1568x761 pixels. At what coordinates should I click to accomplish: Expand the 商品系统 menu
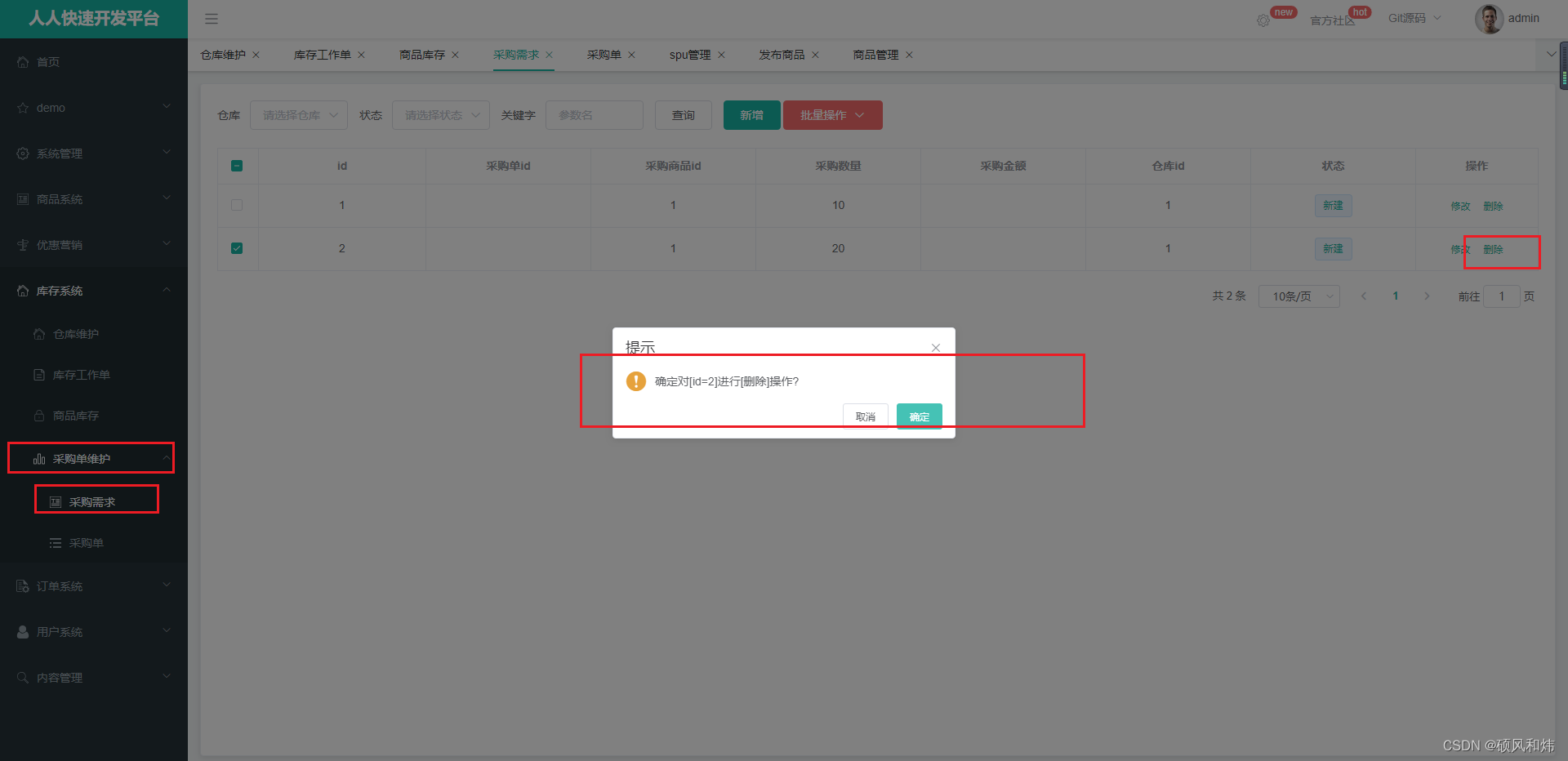click(x=94, y=199)
